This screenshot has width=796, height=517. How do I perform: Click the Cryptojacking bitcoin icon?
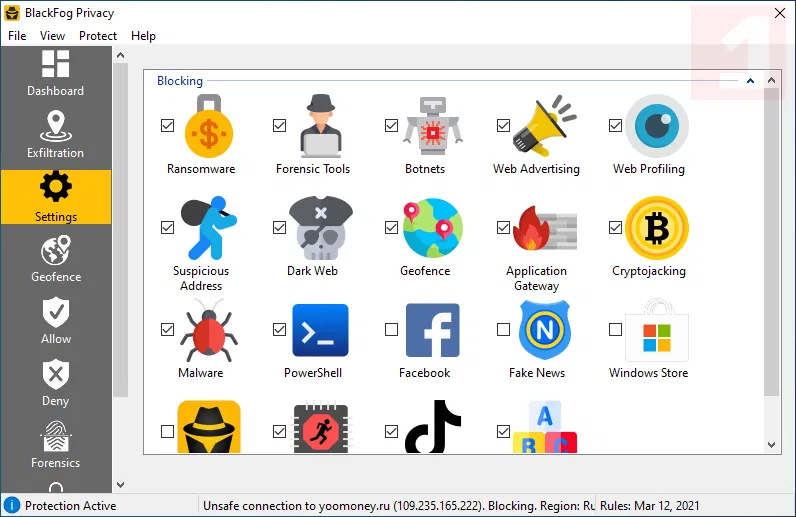tap(657, 228)
